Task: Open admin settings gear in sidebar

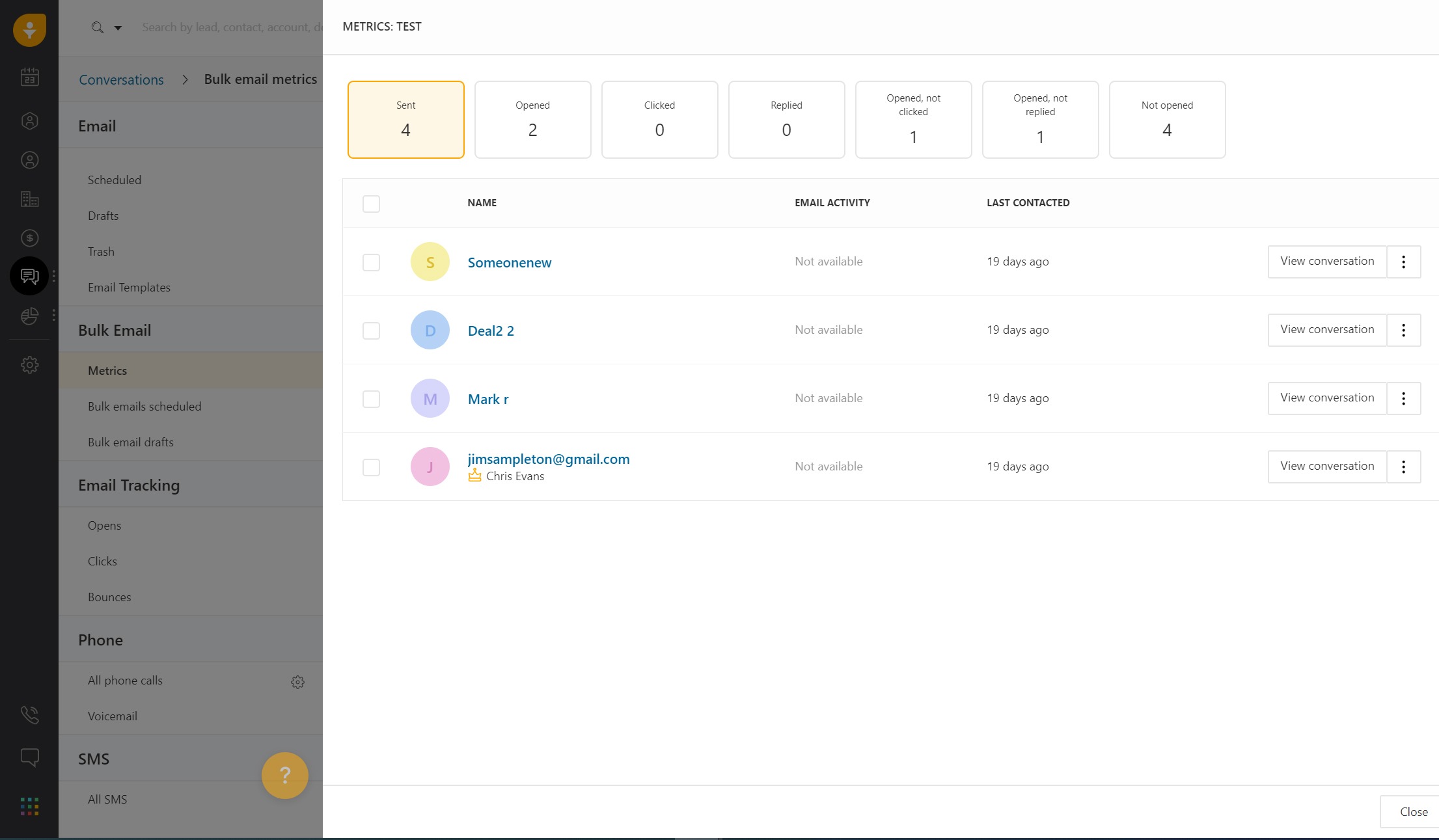Action: (29, 365)
